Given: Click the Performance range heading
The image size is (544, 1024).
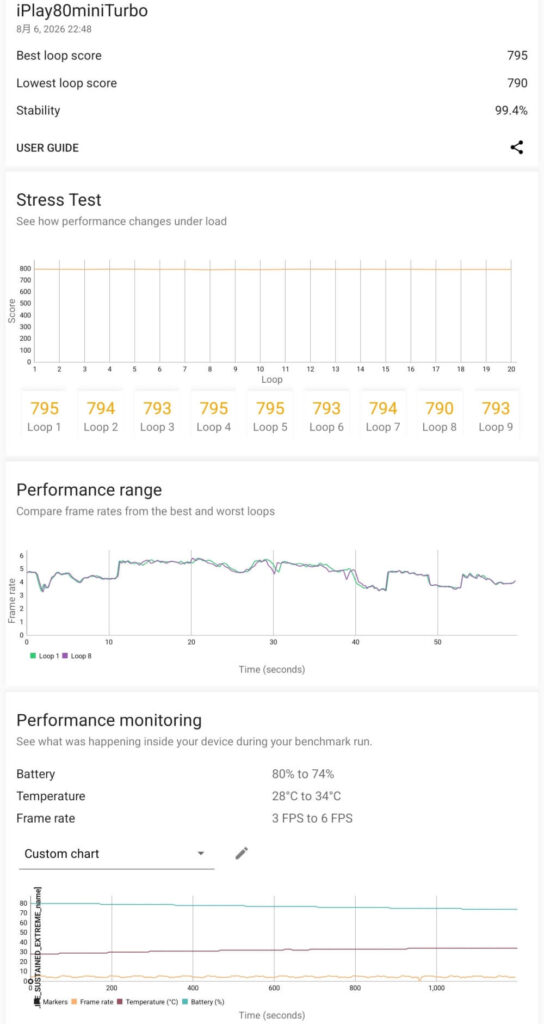Looking at the screenshot, I should tap(89, 490).
